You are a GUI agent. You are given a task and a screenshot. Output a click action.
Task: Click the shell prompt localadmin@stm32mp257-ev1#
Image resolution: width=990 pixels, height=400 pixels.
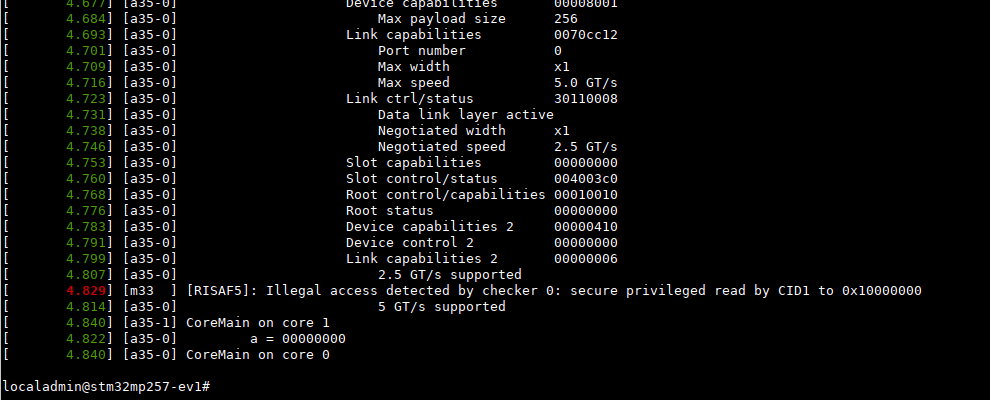pos(105,386)
